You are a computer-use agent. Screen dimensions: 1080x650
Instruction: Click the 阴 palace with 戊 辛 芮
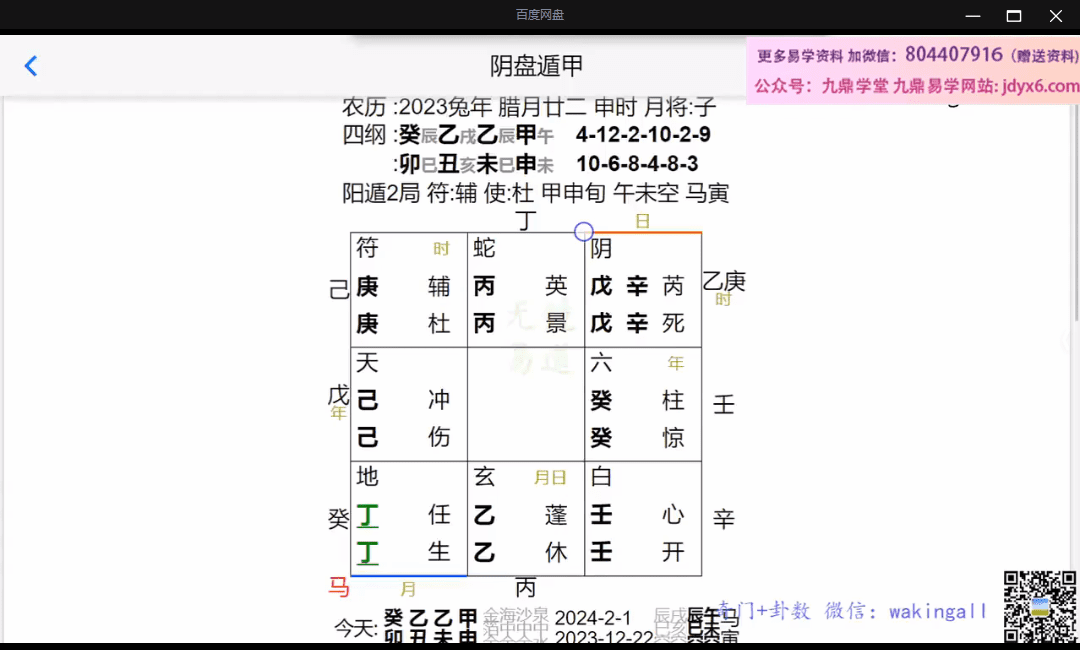point(642,290)
